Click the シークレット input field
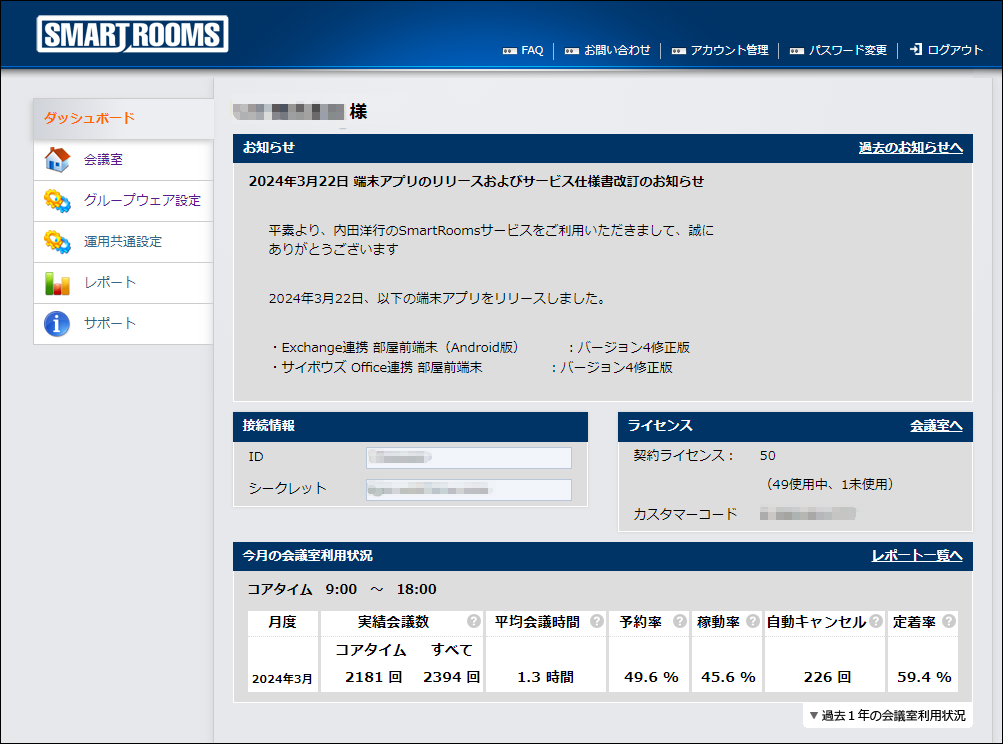The height and width of the screenshot is (744, 1003). click(x=468, y=490)
